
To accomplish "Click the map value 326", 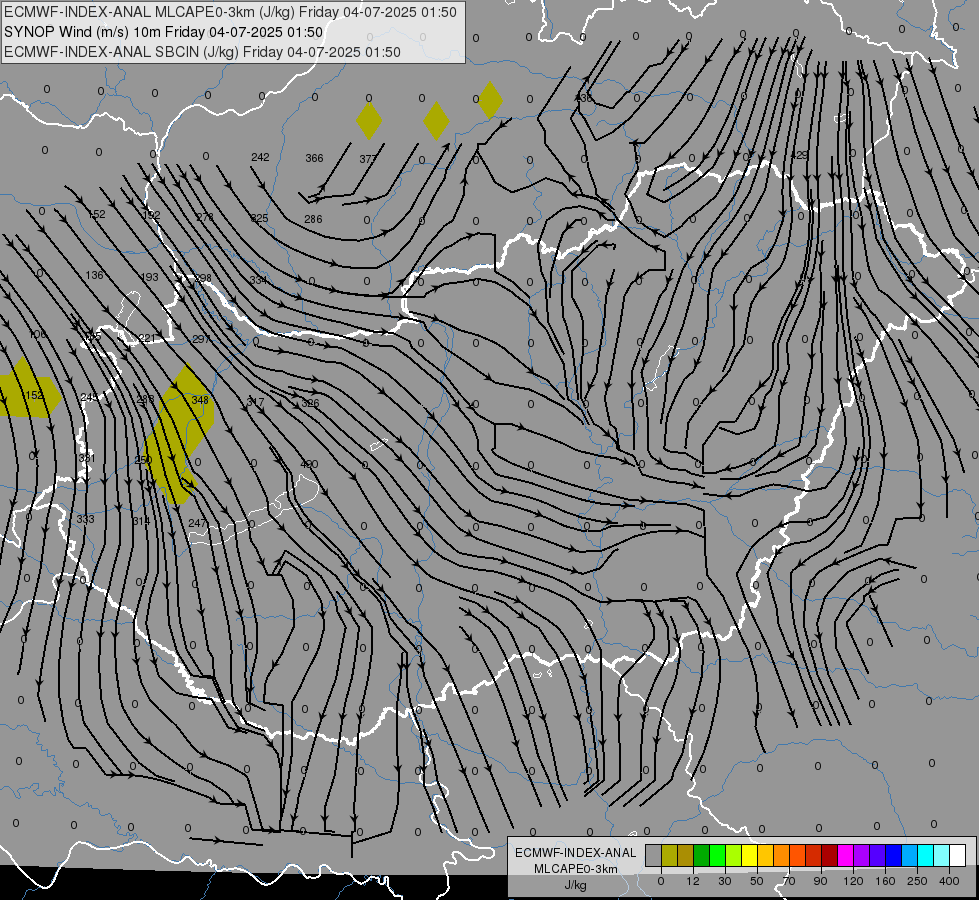I will [x=310, y=403].
